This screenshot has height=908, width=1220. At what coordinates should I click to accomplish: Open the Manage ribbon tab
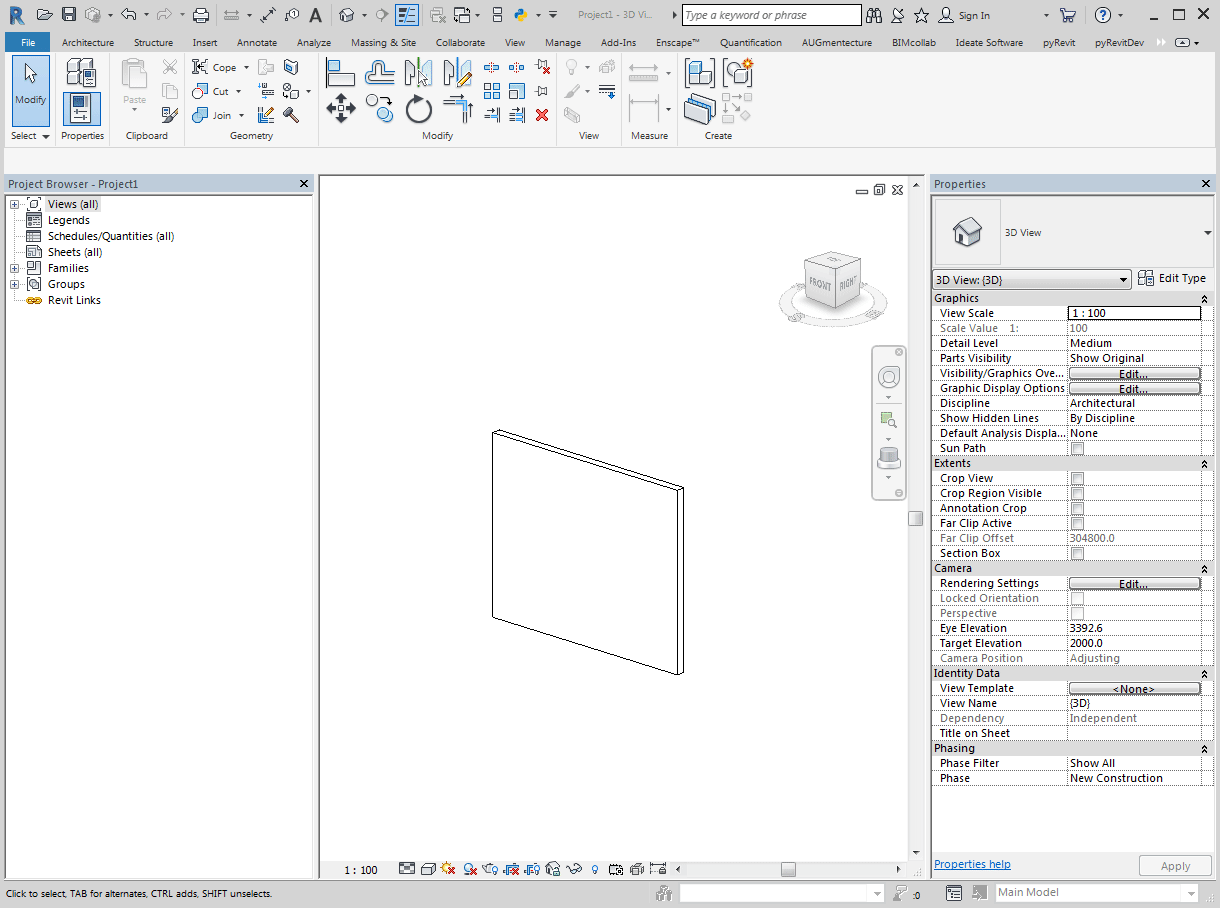coord(563,43)
